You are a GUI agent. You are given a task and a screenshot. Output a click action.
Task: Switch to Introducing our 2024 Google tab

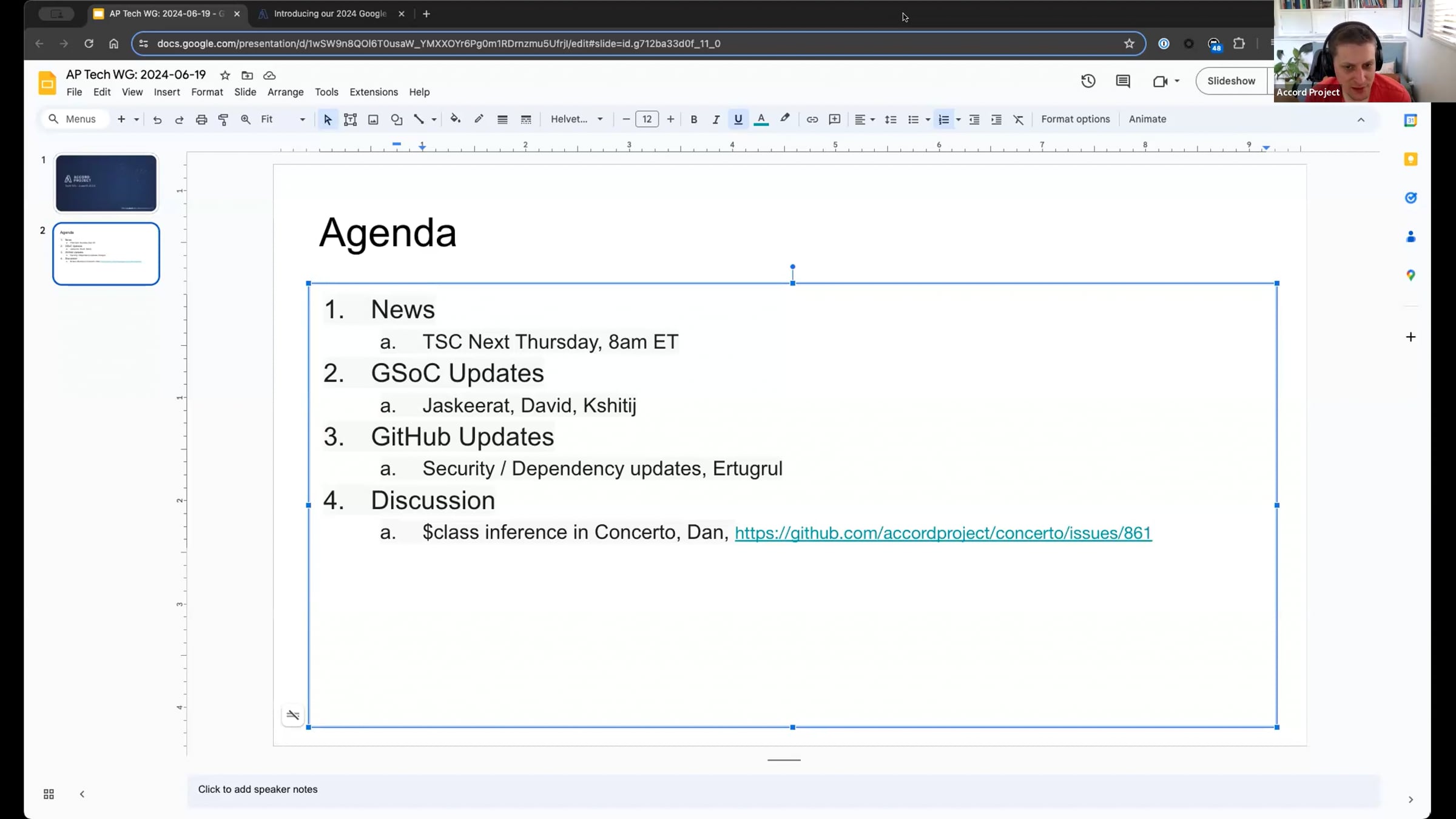[329, 13]
